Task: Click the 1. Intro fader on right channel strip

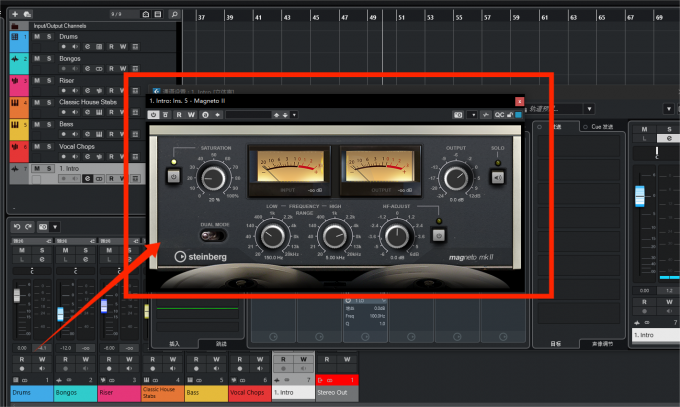Action: 640,196
